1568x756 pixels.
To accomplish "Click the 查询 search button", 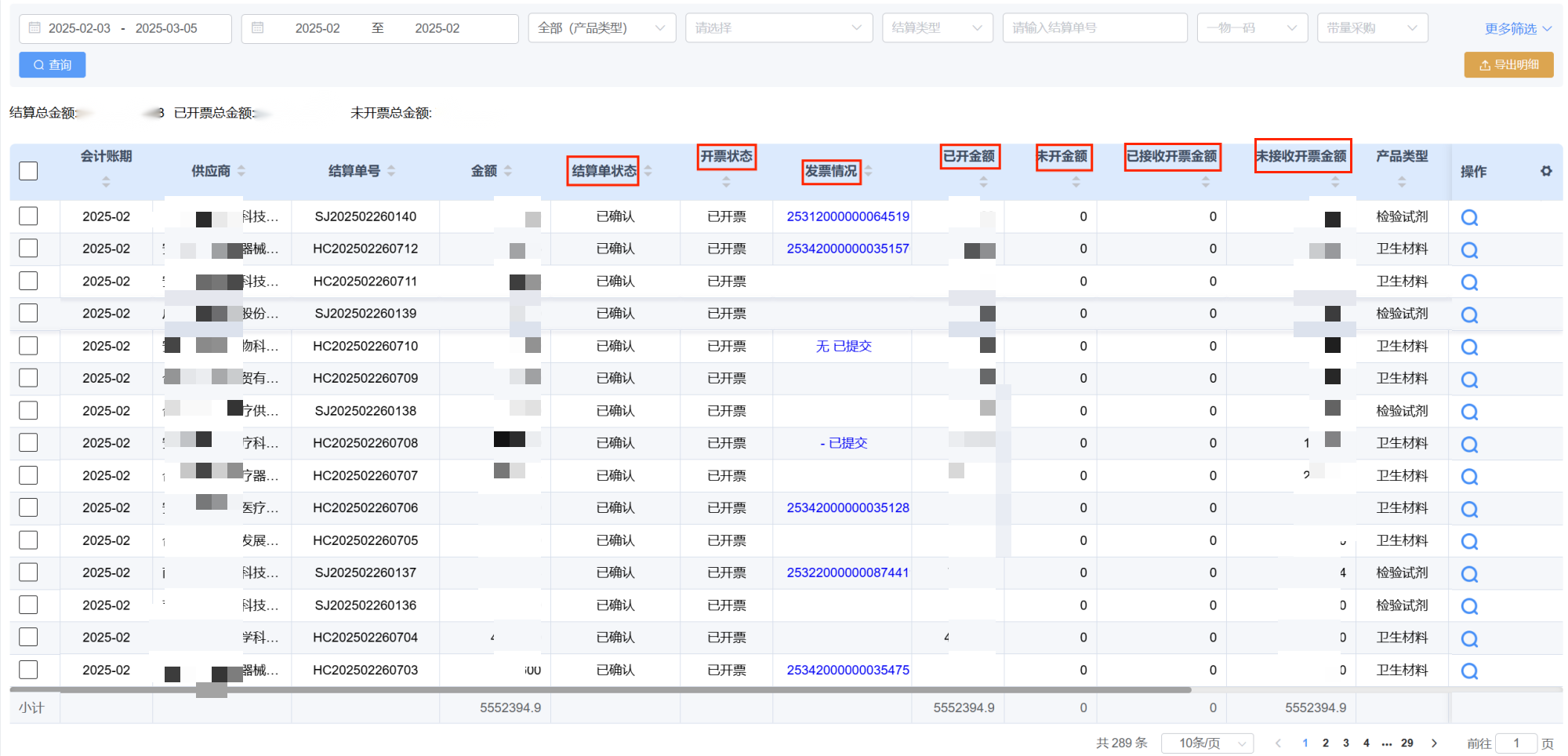I will 53,65.
